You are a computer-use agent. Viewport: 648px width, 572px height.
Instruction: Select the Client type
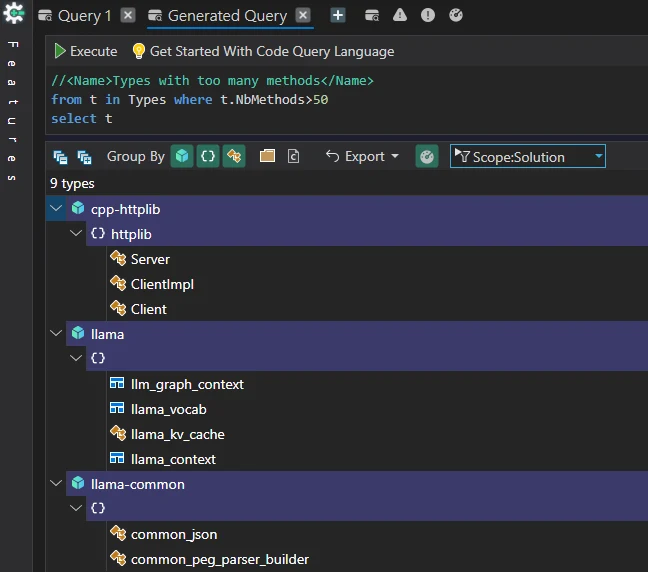tap(149, 309)
